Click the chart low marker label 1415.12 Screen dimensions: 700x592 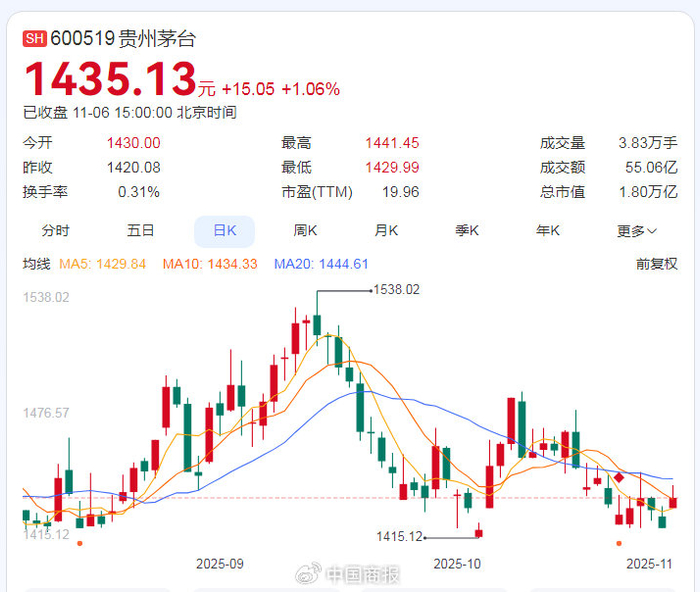click(x=399, y=536)
